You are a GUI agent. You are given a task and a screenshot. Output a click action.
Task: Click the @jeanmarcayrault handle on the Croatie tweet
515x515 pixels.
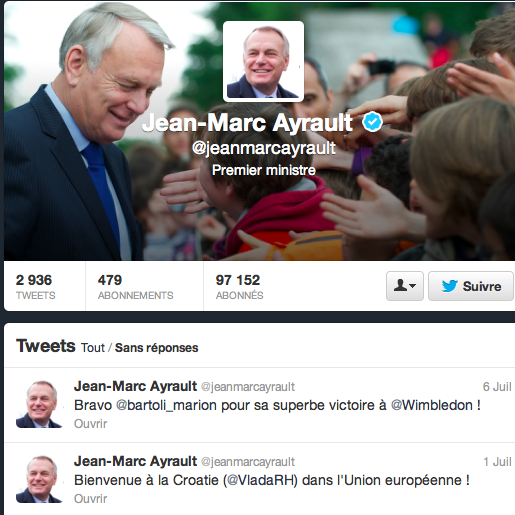pyautogui.click(x=248, y=462)
